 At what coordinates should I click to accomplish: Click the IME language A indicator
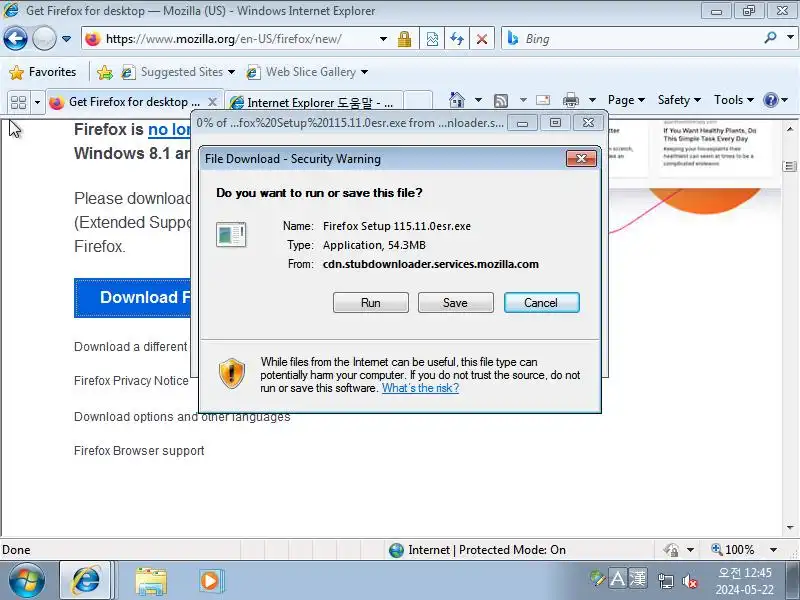[x=617, y=579]
